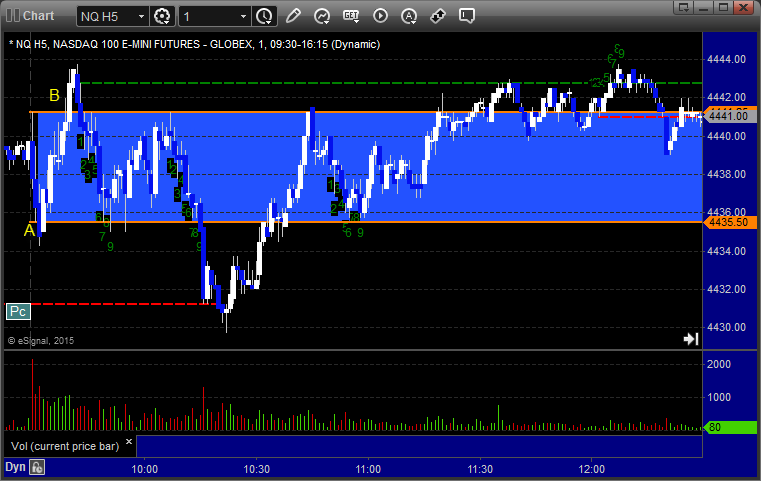Image resolution: width=761 pixels, height=481 pixels.
Task: Select the Vol (current price bar) label
Action: pos(65,446)
